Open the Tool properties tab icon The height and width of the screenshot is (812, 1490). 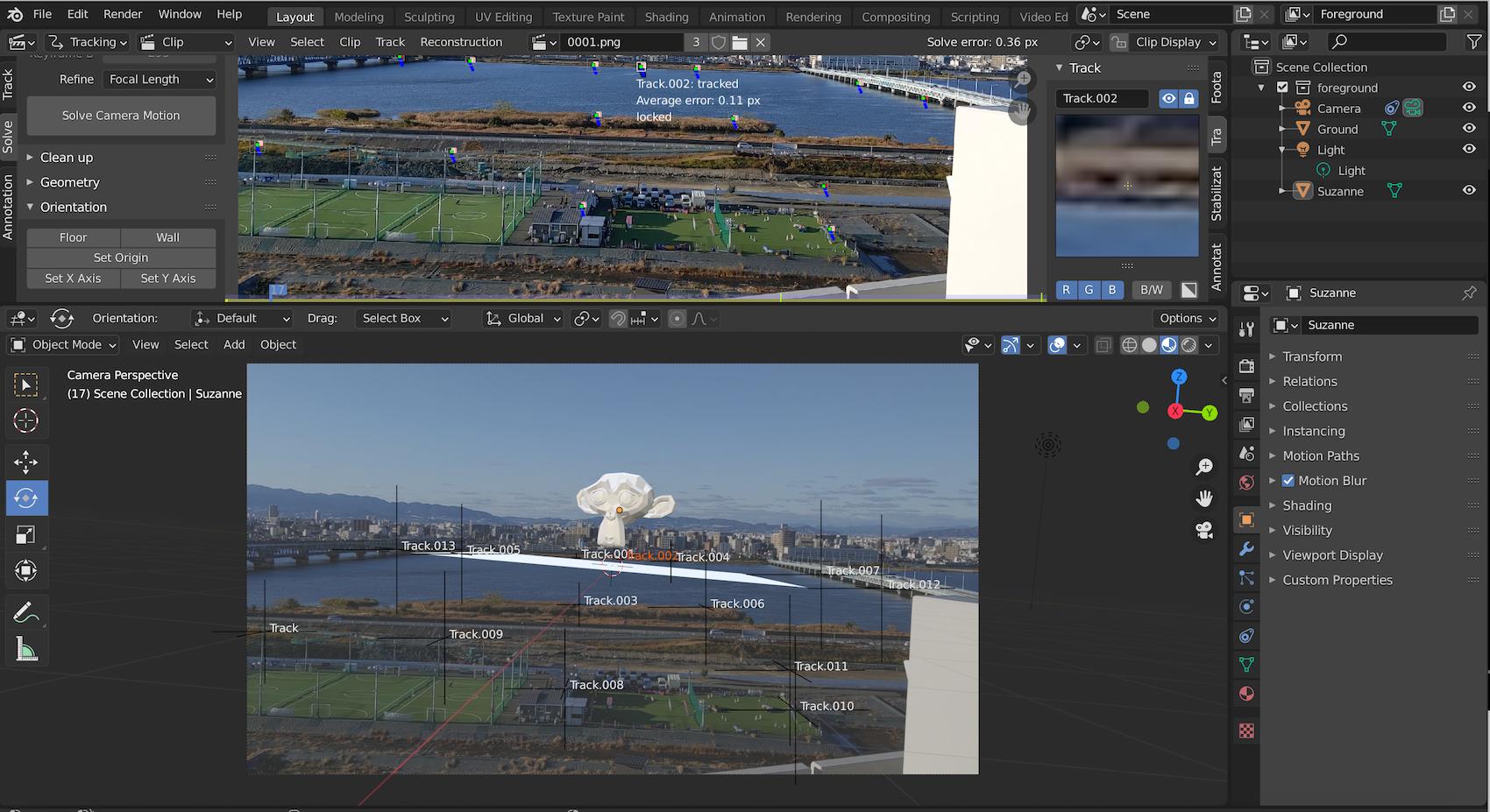pos(1246,328)
